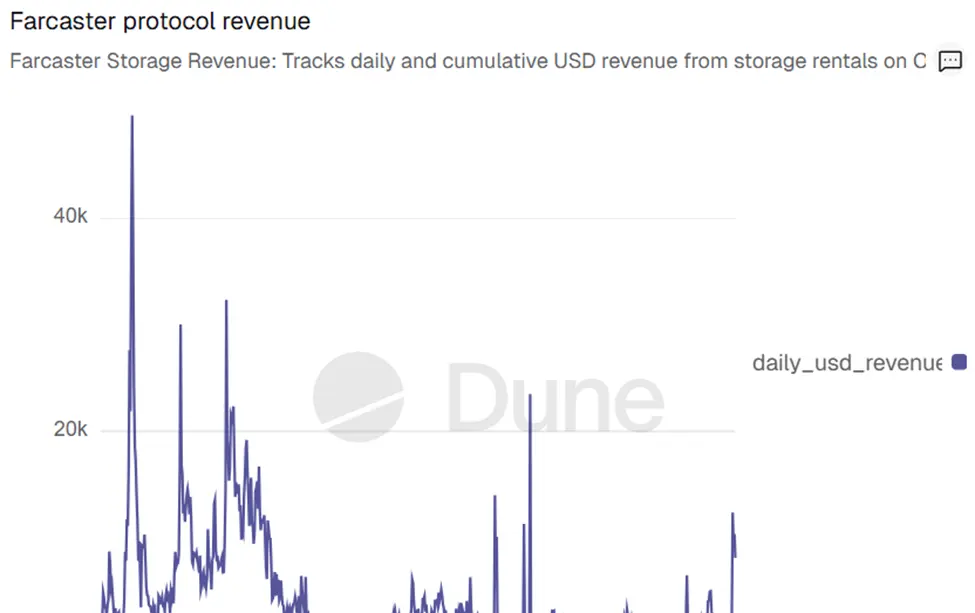
Task: Click the ellipsis inside the comment bubble icon
Action: click(948, 62)
